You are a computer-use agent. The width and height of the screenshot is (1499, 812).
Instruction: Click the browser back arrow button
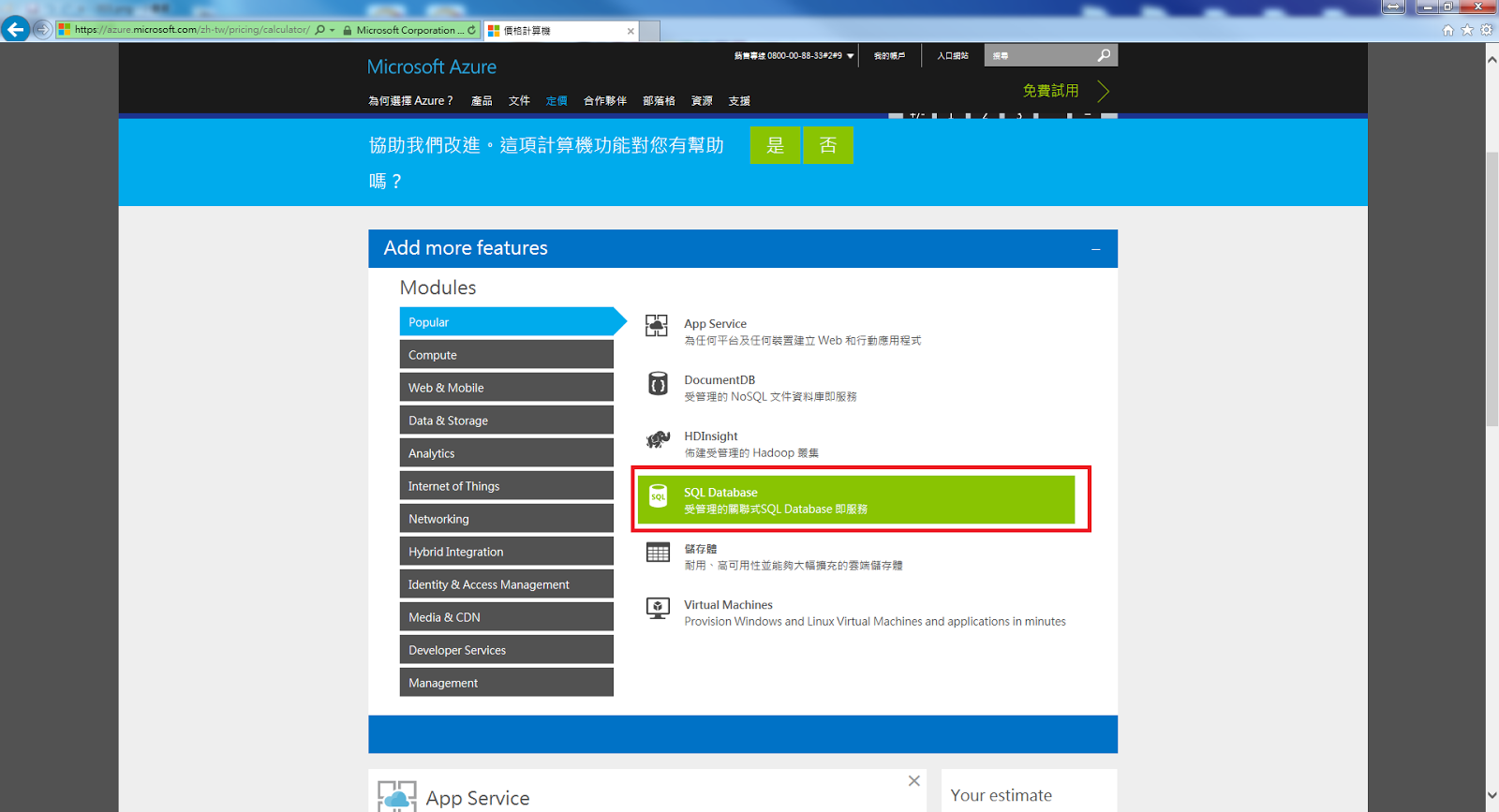[x=15, y=29]
